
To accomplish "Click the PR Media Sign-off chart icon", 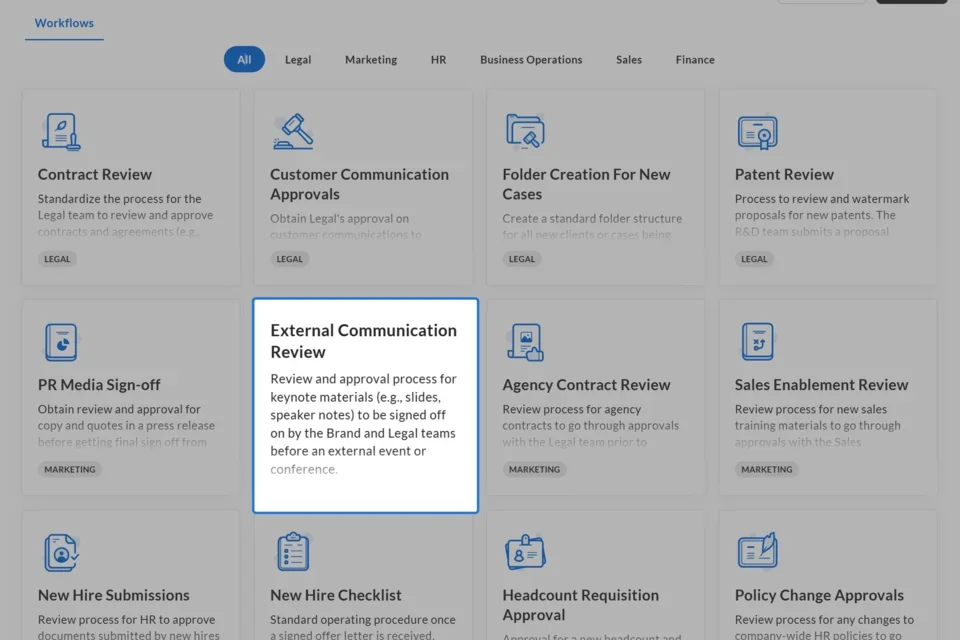I will click(x=61, y=342).
